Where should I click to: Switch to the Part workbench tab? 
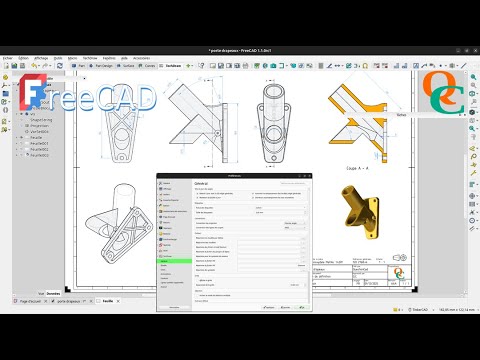click(79, 66)
